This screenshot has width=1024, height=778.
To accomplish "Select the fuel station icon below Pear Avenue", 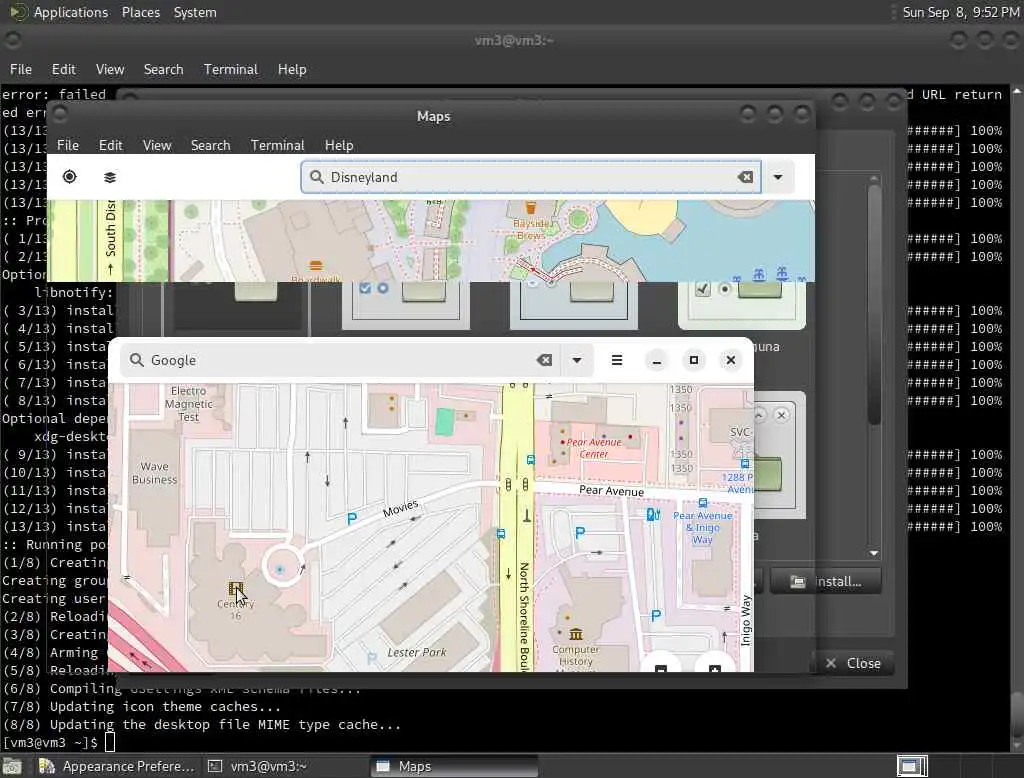I will pyautogui.click(x=653, y=514).
